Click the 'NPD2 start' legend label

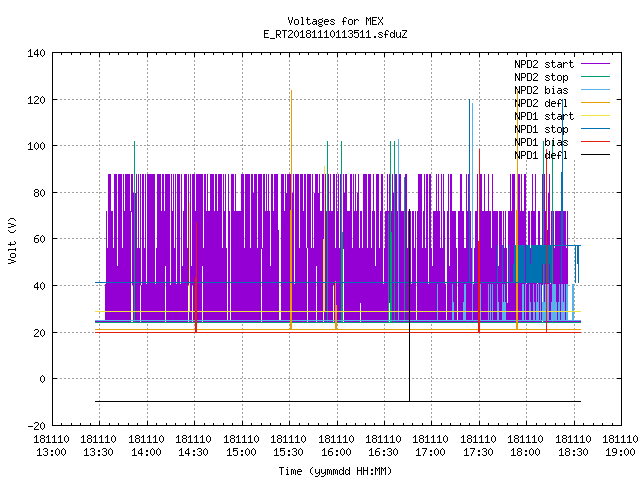pyautogui.click(x=544, y=64)
